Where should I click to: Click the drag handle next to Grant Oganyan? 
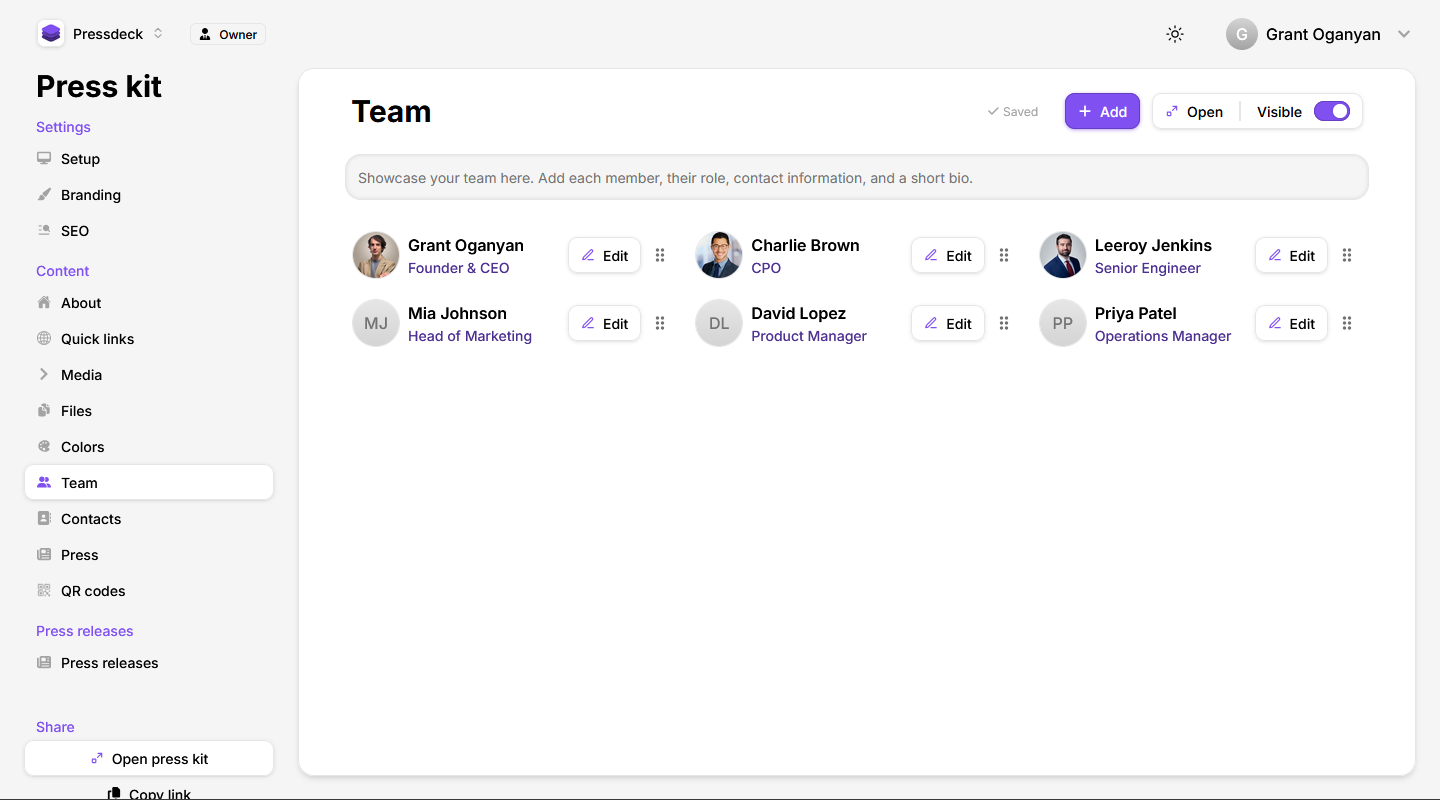point(660,255)
